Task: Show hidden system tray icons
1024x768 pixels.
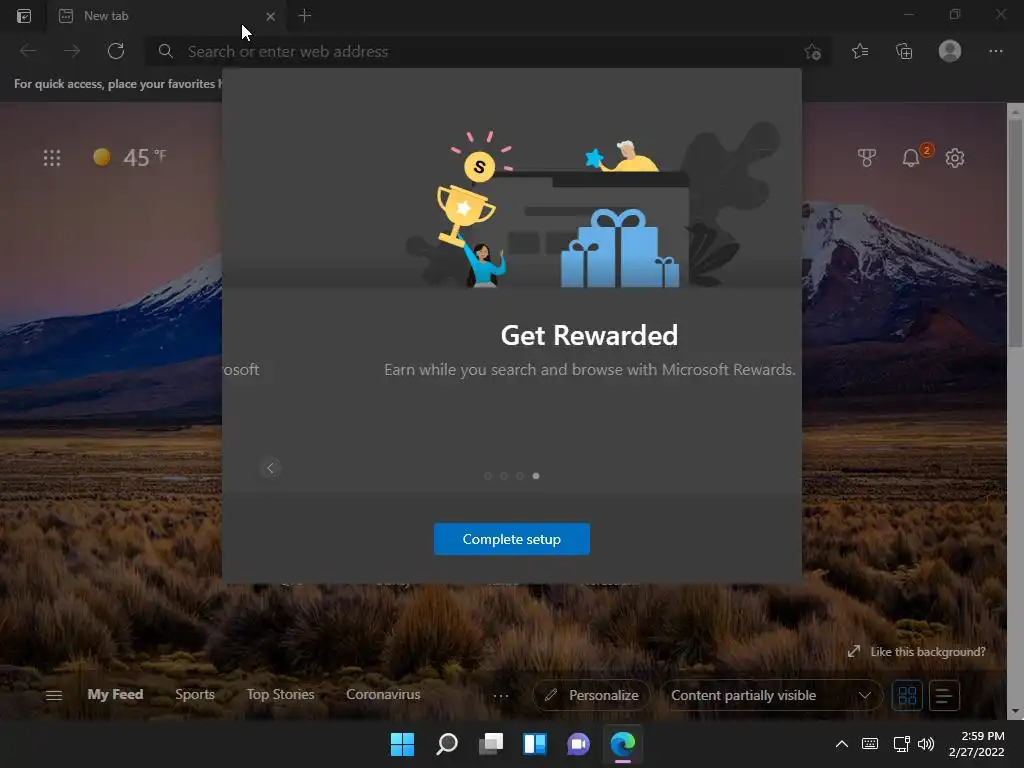Action: tap(842, 743)
